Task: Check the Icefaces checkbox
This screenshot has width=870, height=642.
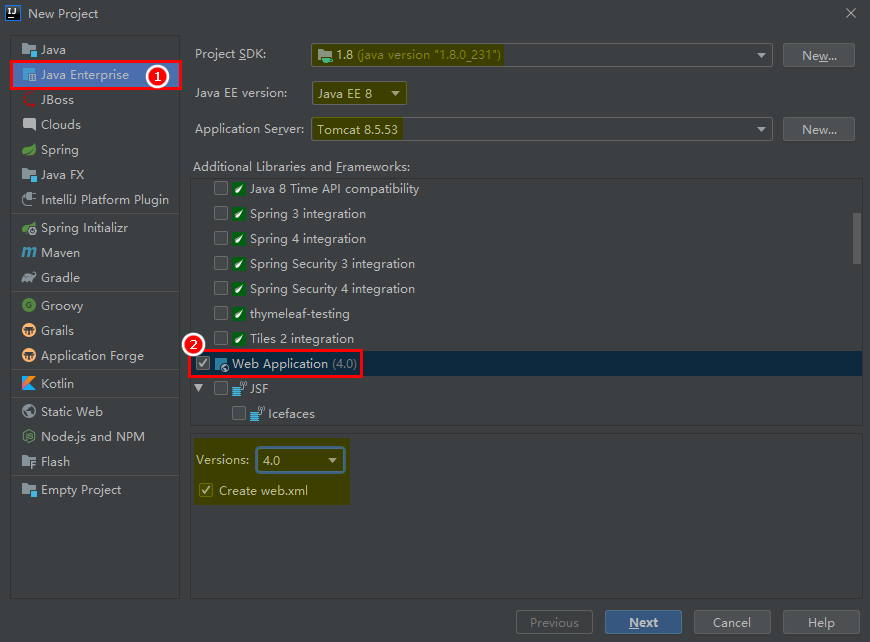Action: pyautogui.click(x=239, y=413)
